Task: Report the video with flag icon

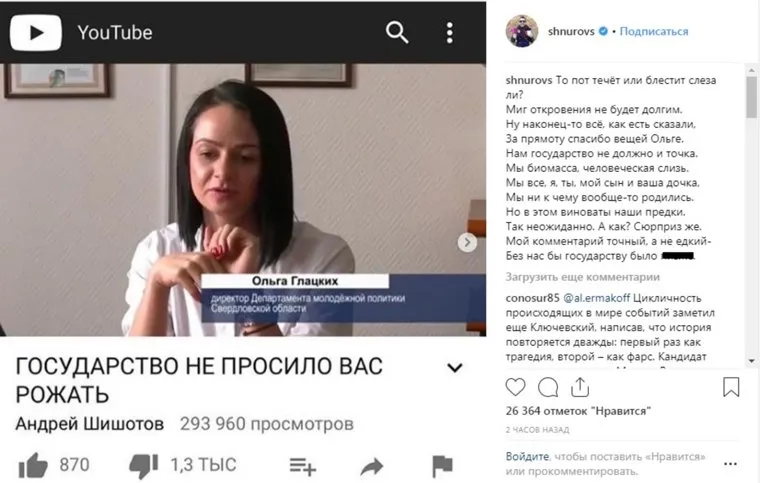Action: 442,467
